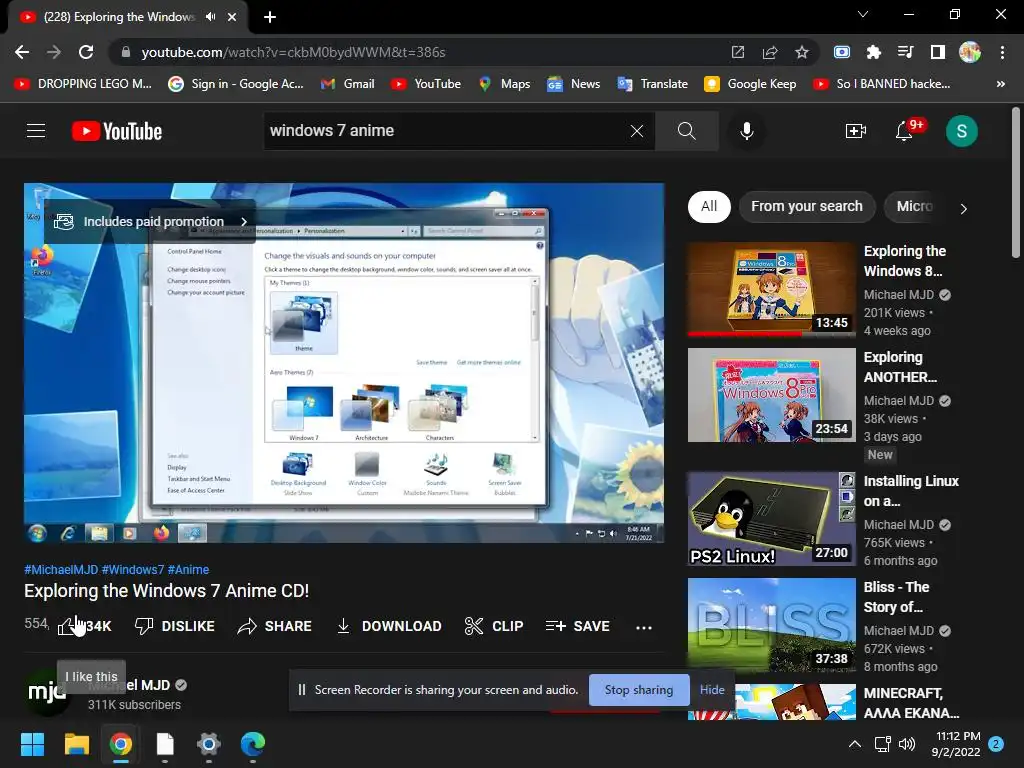Open the Bliss story video thumbnail
Viewport: 1024px width, 768px height.
click(x=771, y=625)
